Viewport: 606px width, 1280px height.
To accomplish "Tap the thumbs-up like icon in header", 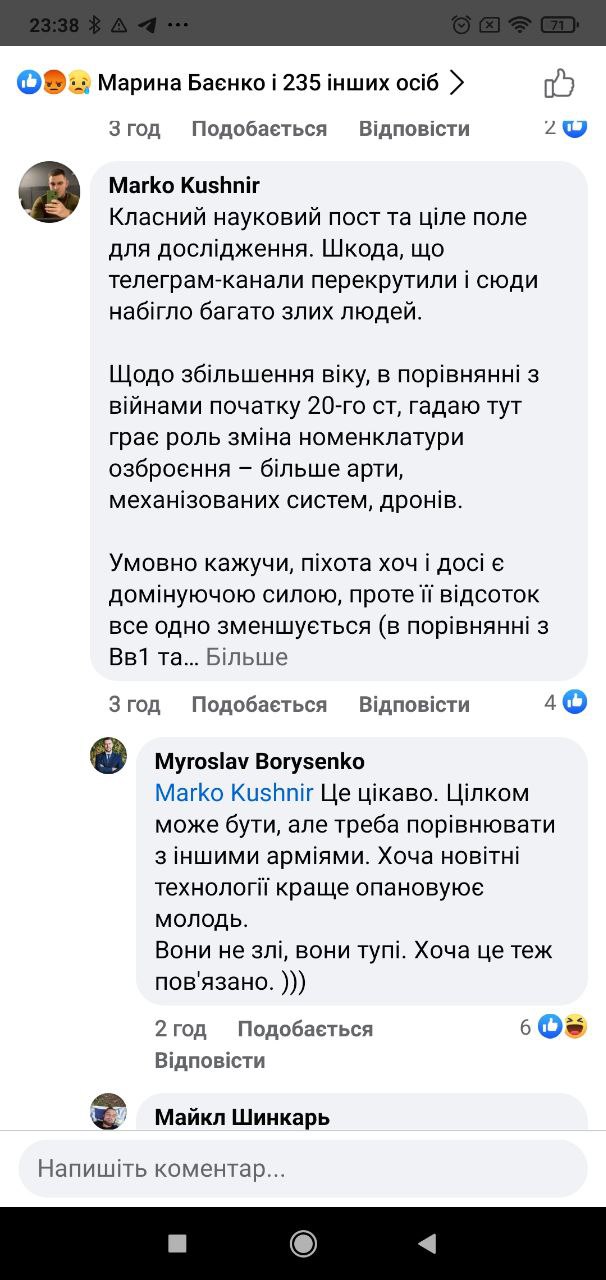I will (559, 83).
